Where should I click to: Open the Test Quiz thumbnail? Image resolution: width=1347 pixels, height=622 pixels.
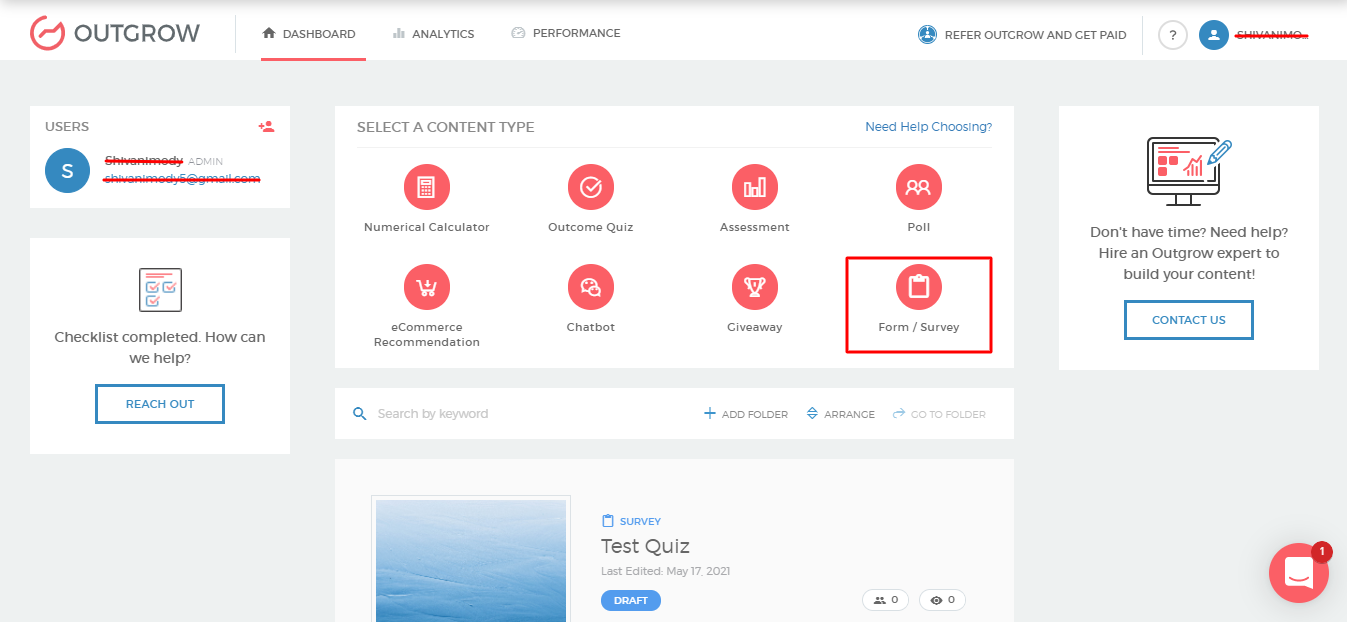pos(471,558)
